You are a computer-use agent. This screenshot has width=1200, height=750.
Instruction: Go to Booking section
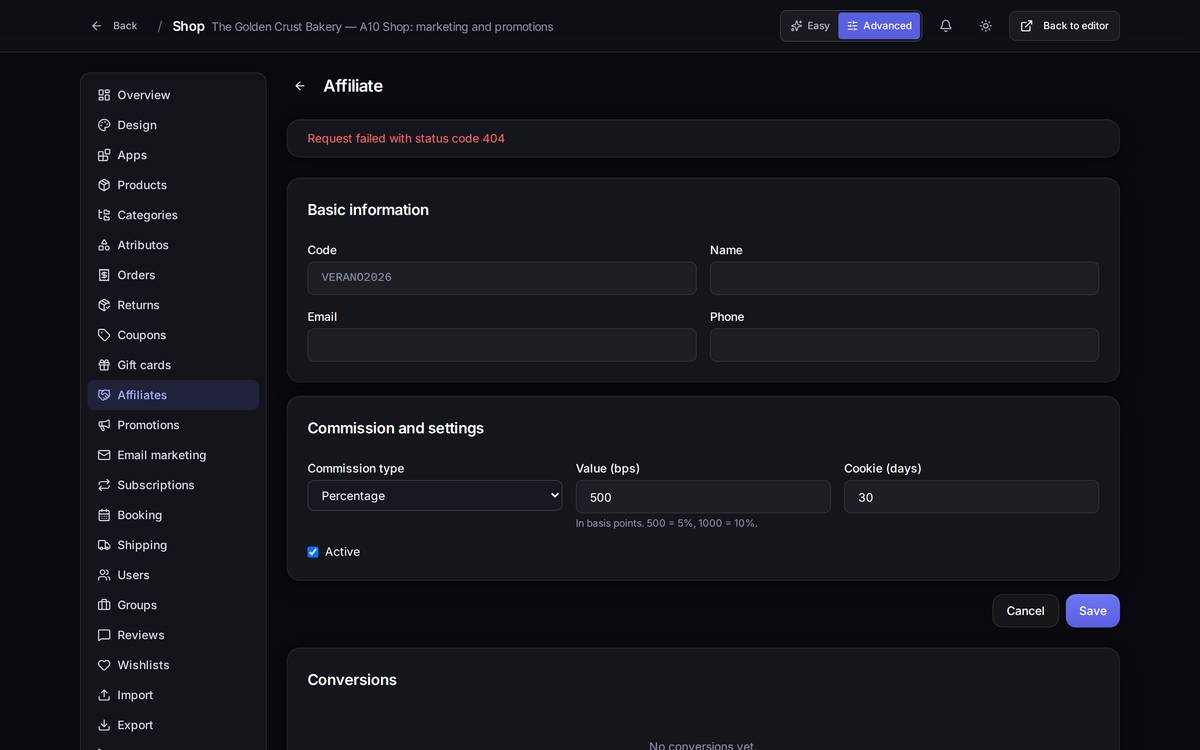point(173,515)
